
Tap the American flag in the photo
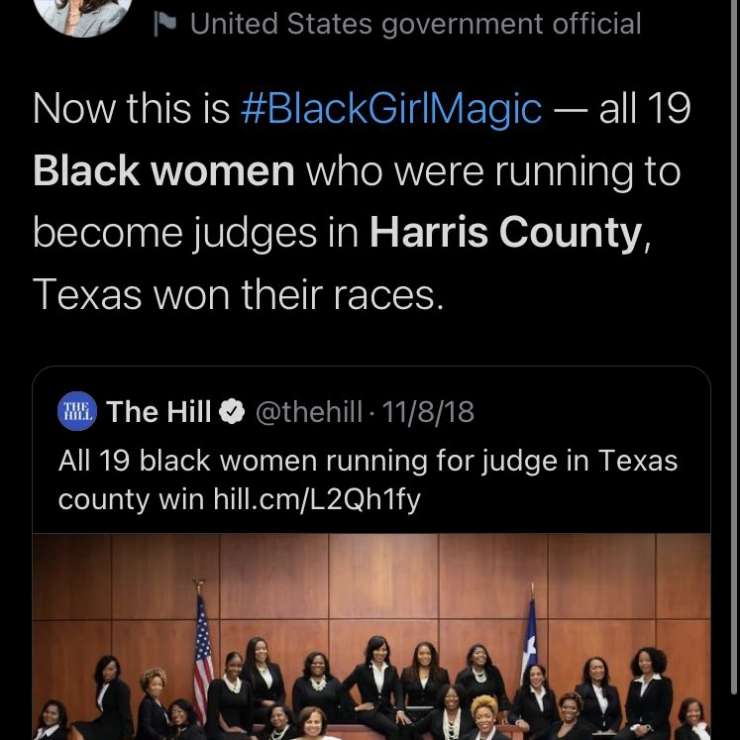[x=203, y=654]
